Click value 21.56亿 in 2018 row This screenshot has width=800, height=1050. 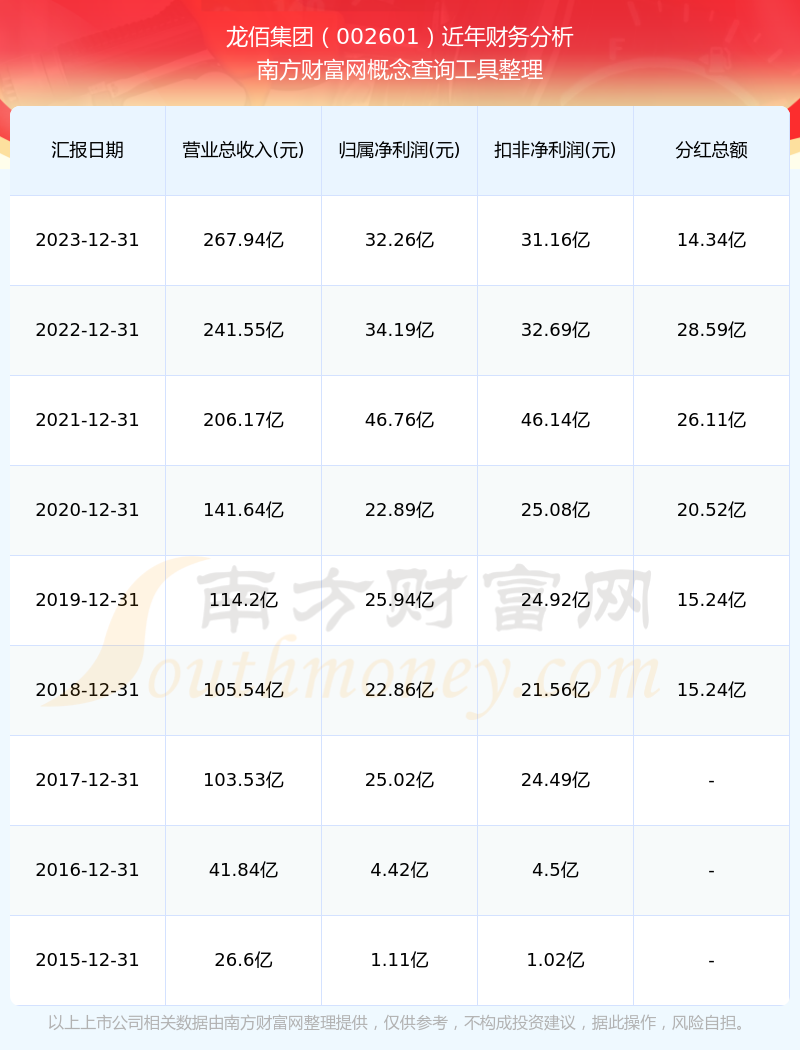click(x=556, y=690)
